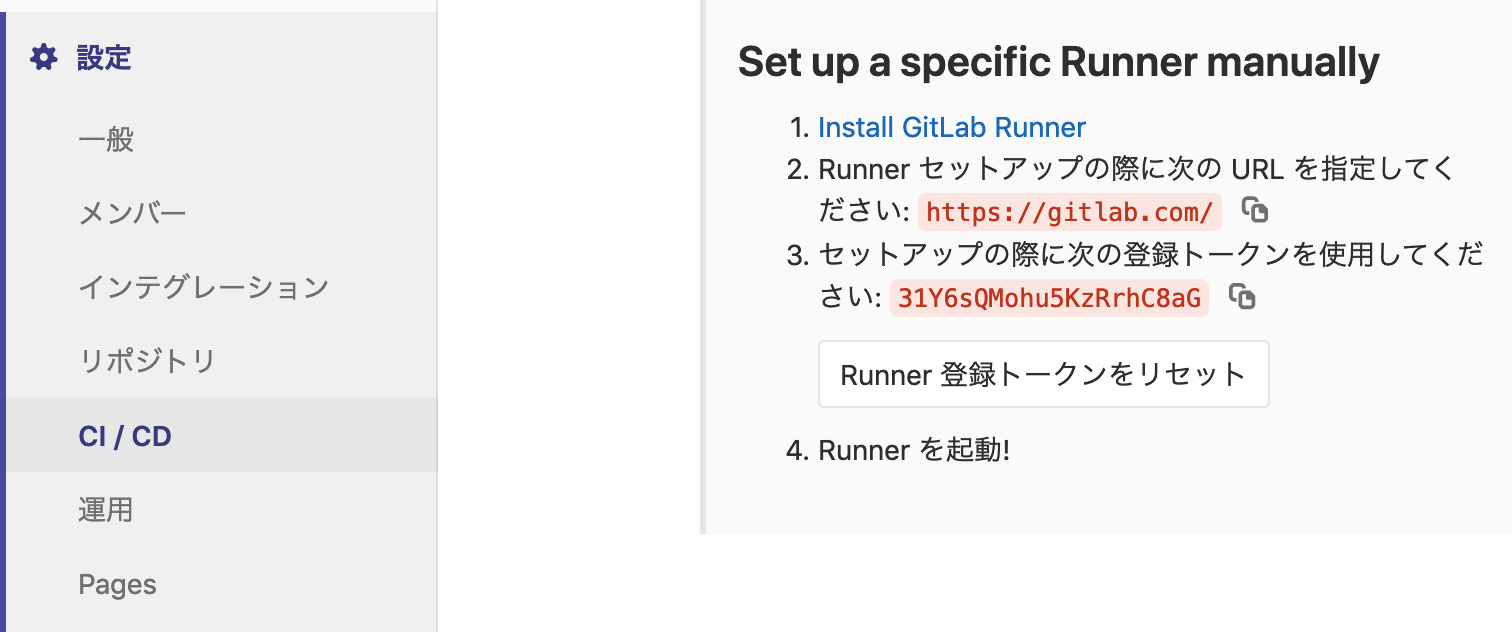Click the settings gear icon in the sidebar
1512x632 pixels.
coord(42,58)
